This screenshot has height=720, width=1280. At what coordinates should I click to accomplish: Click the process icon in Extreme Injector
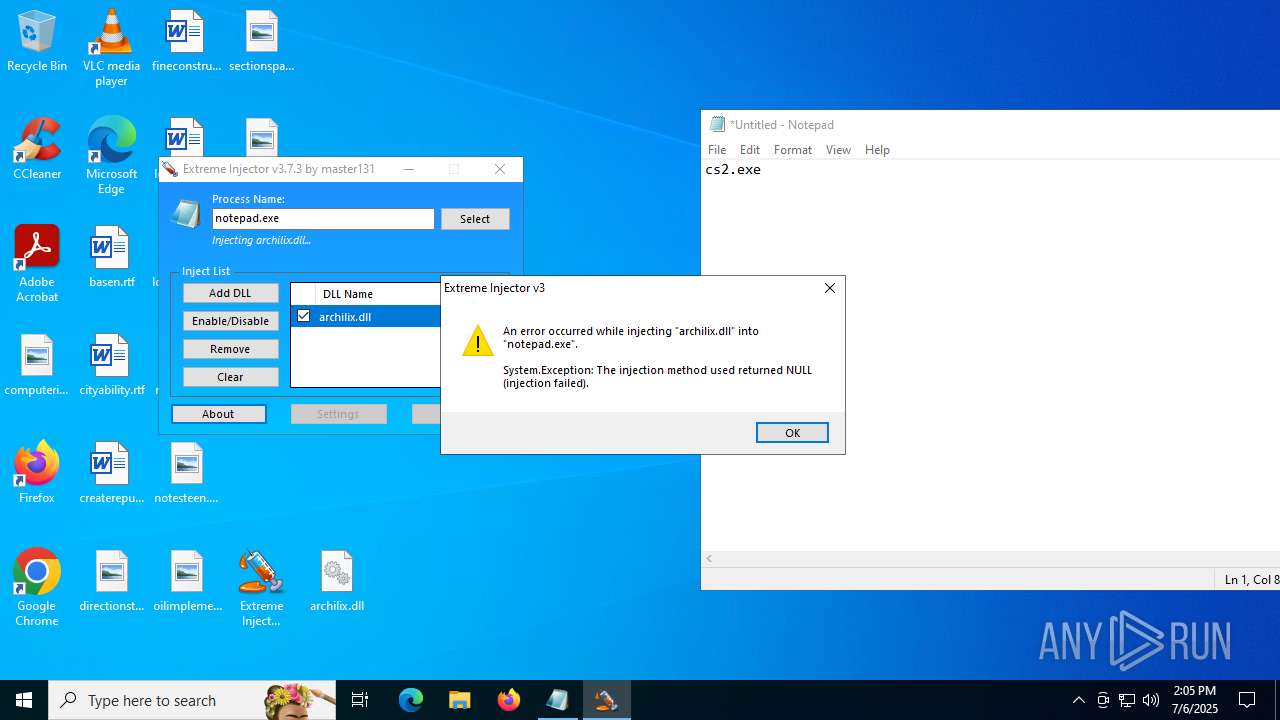coord(186,214)
